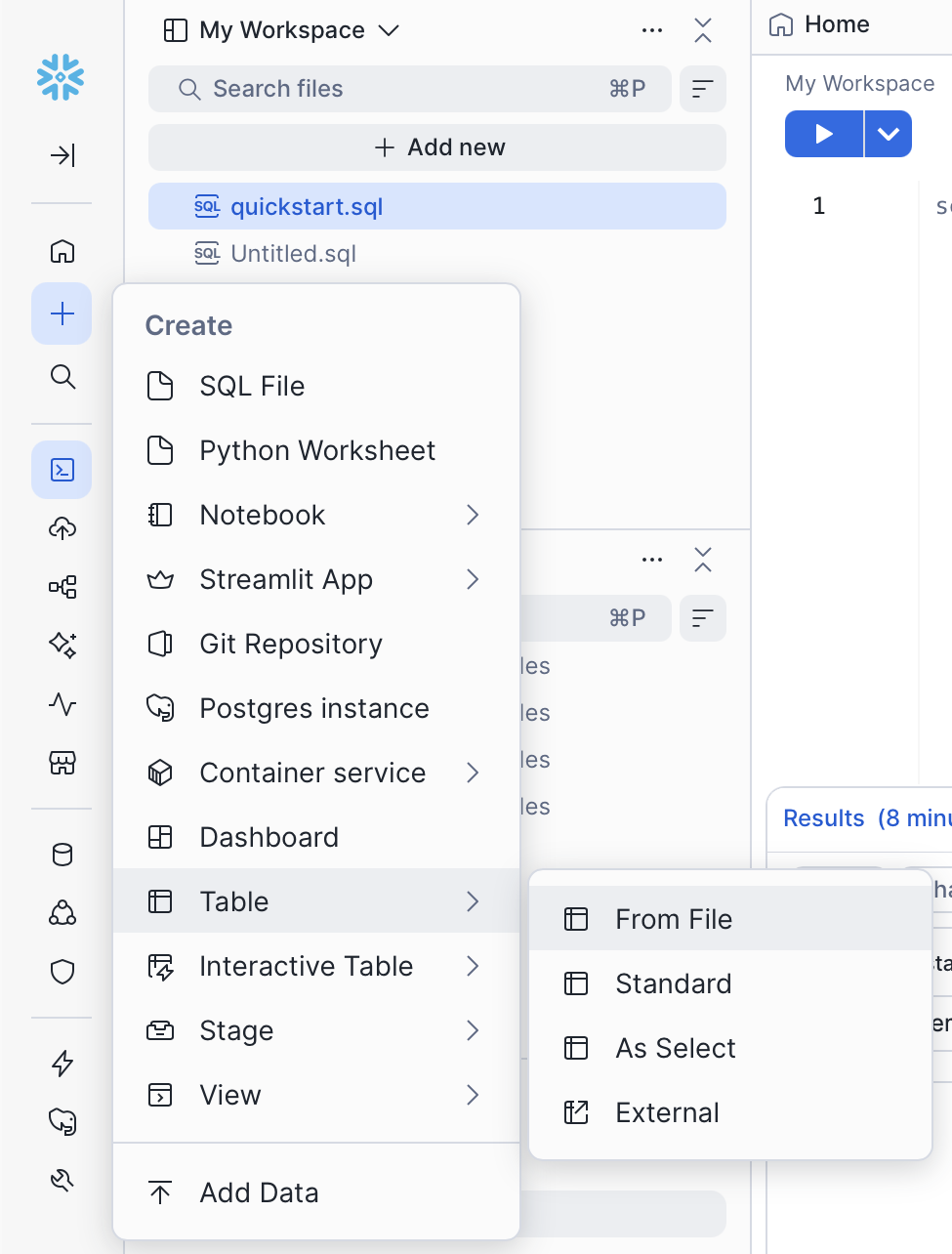Open the activity monitoring pulse icon
This screenshot has height=1254, width=952.
(x=62, y=703)
